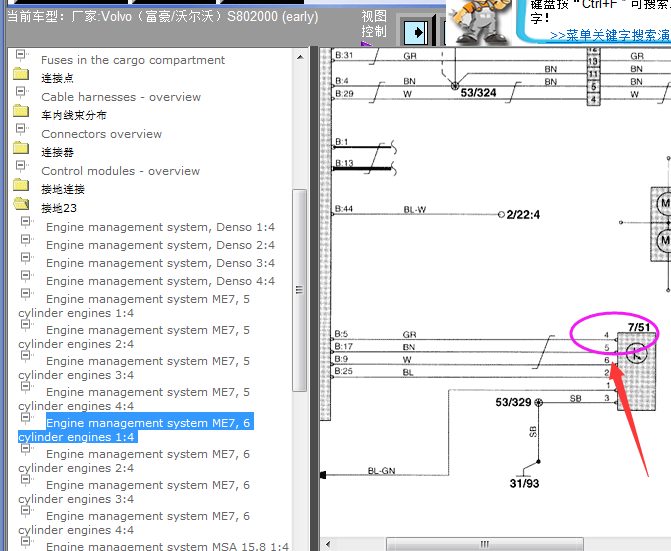671x551 pixels.
Task: Click ground label 31/93 in diagram
Action: (x=524, y=483)
